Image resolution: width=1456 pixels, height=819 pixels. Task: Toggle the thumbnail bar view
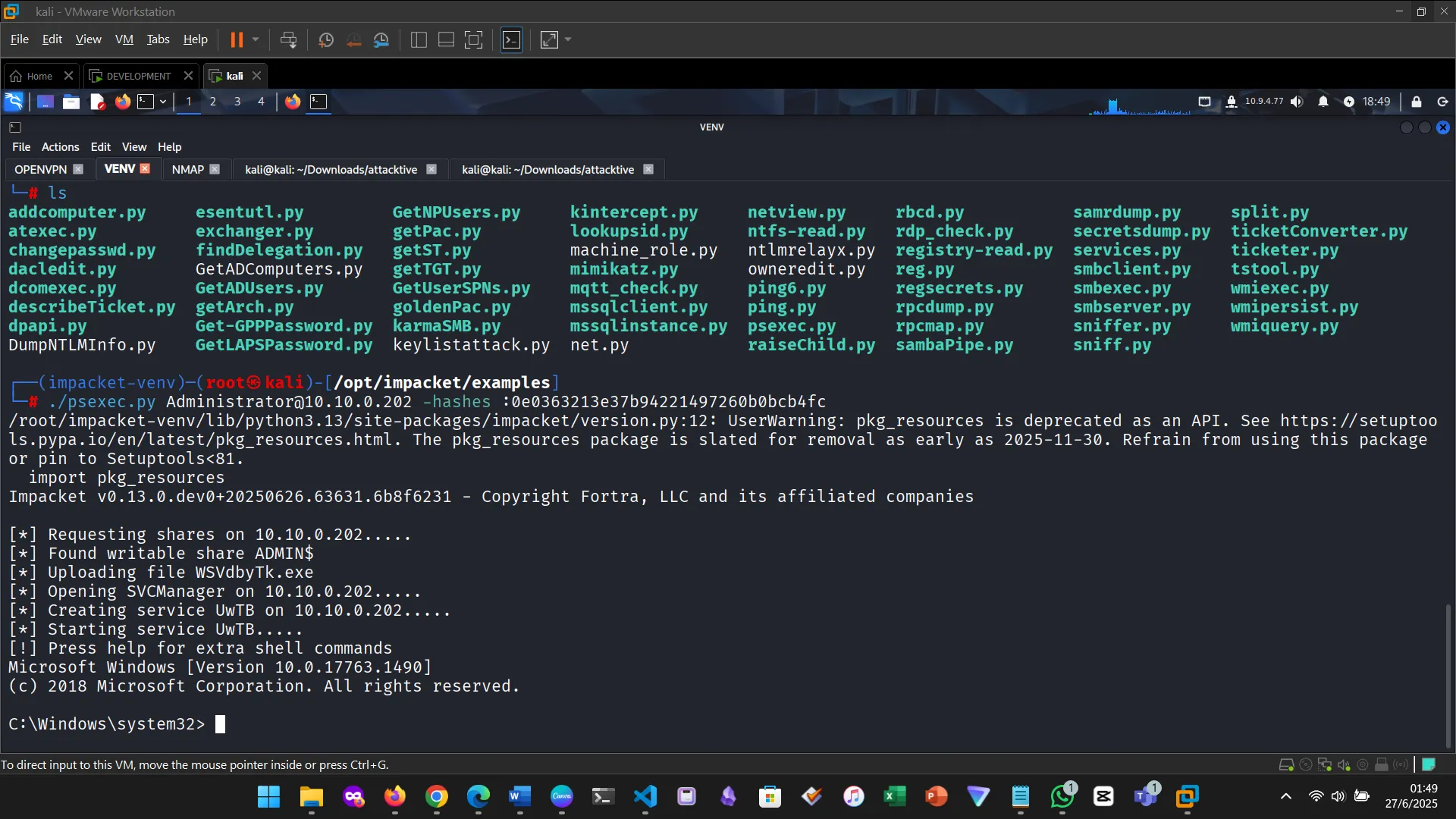click(x=445, y=39)
